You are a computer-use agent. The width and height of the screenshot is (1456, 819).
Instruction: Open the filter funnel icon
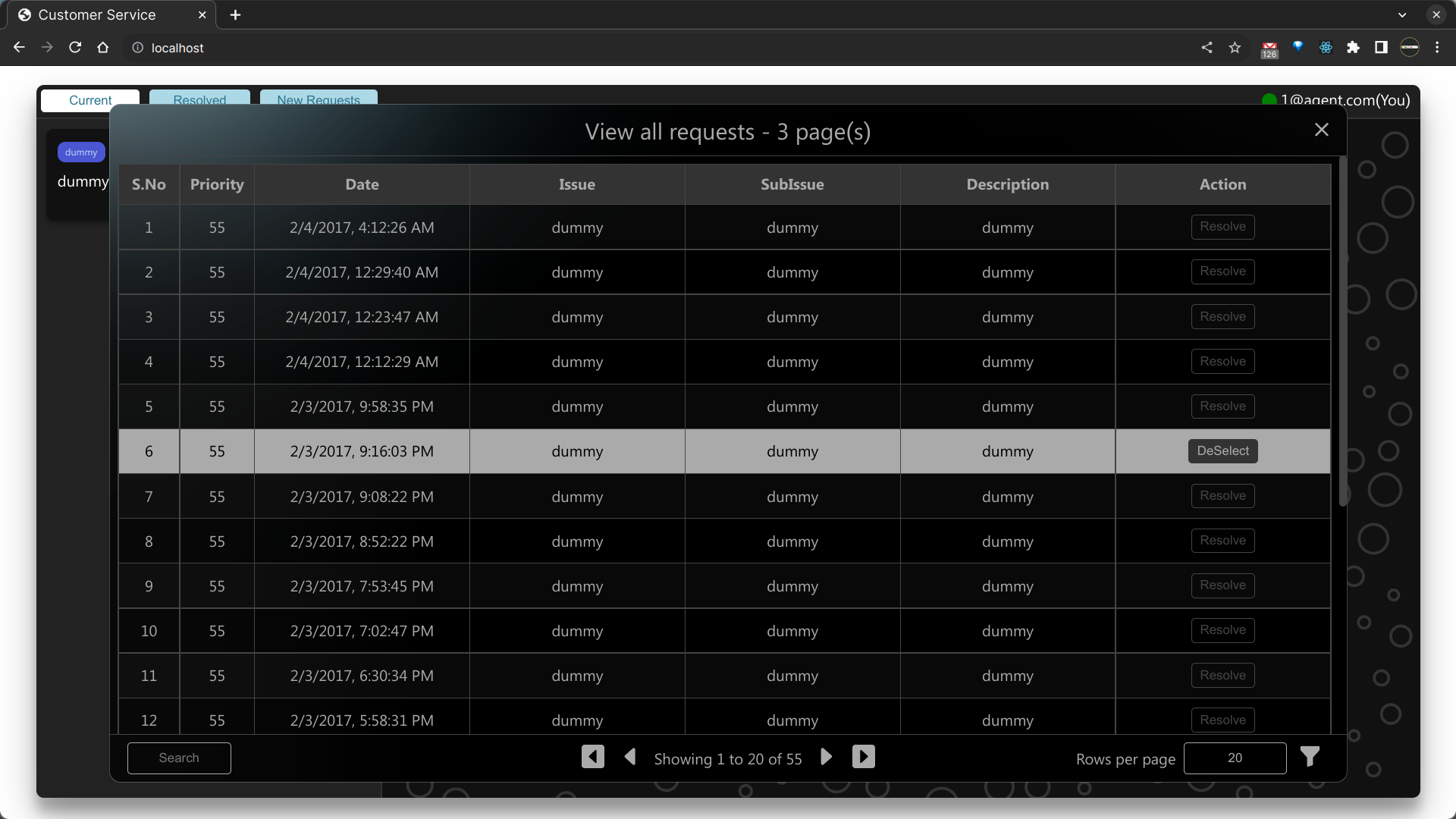click(1310, 757)
